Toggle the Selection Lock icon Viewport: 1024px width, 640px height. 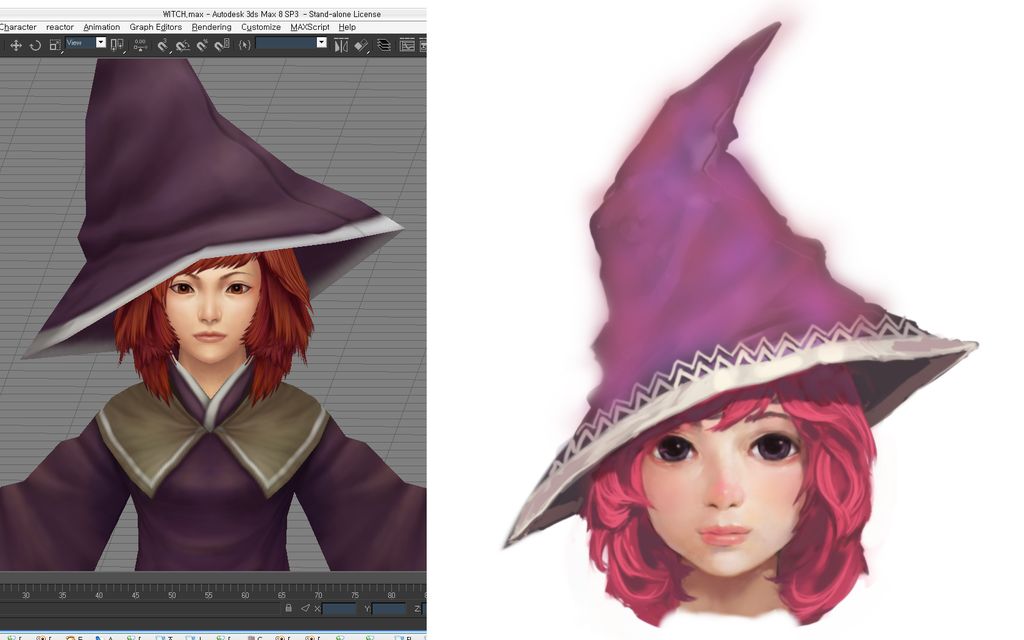coord(288,608)
